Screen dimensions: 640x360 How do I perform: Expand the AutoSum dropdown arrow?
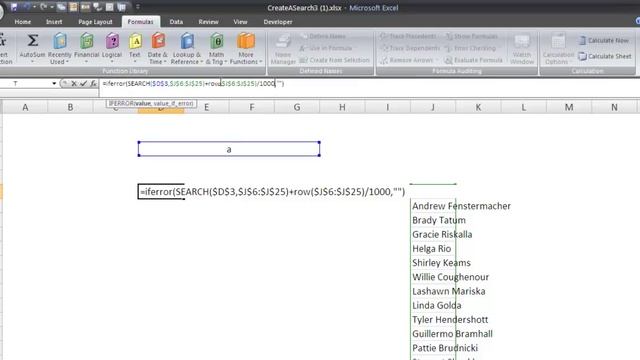[x=32, y=62]
